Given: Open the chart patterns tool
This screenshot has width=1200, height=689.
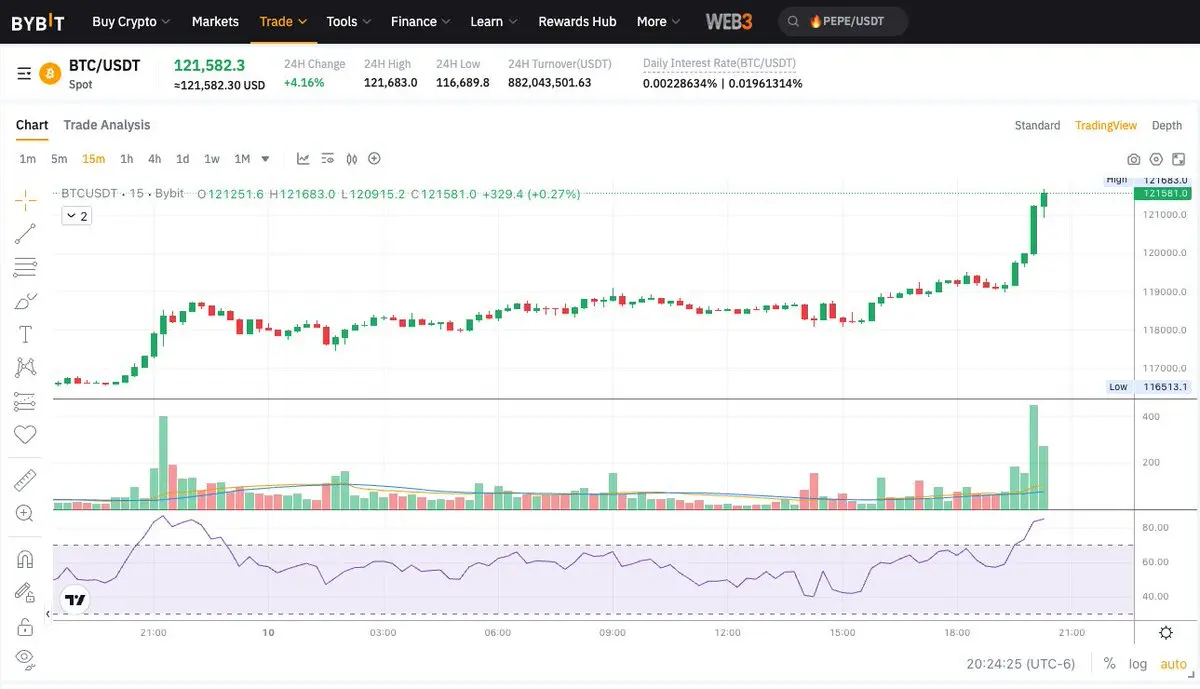Looking at the screenshot, I should pyautogui.click(x=25, y=368).
